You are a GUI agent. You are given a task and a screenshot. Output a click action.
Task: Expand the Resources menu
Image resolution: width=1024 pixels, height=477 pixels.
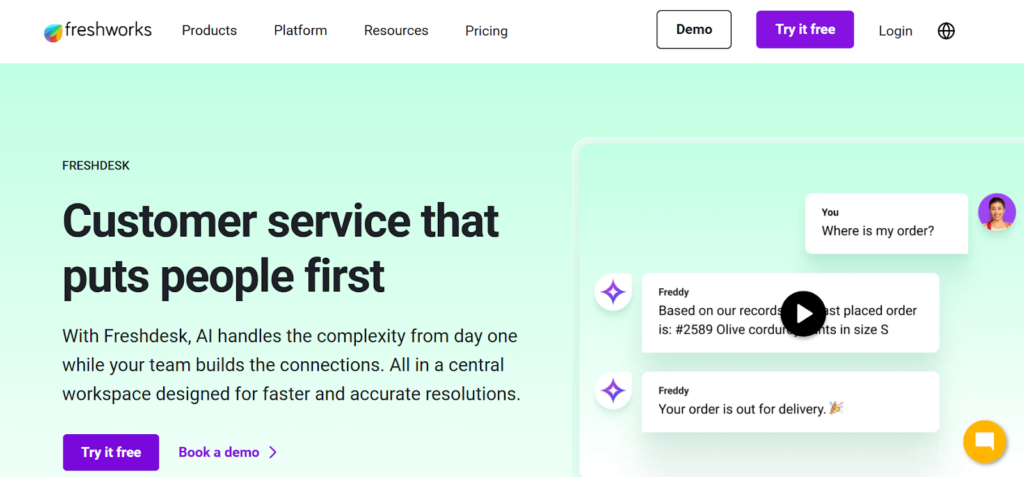pos(396,31)
